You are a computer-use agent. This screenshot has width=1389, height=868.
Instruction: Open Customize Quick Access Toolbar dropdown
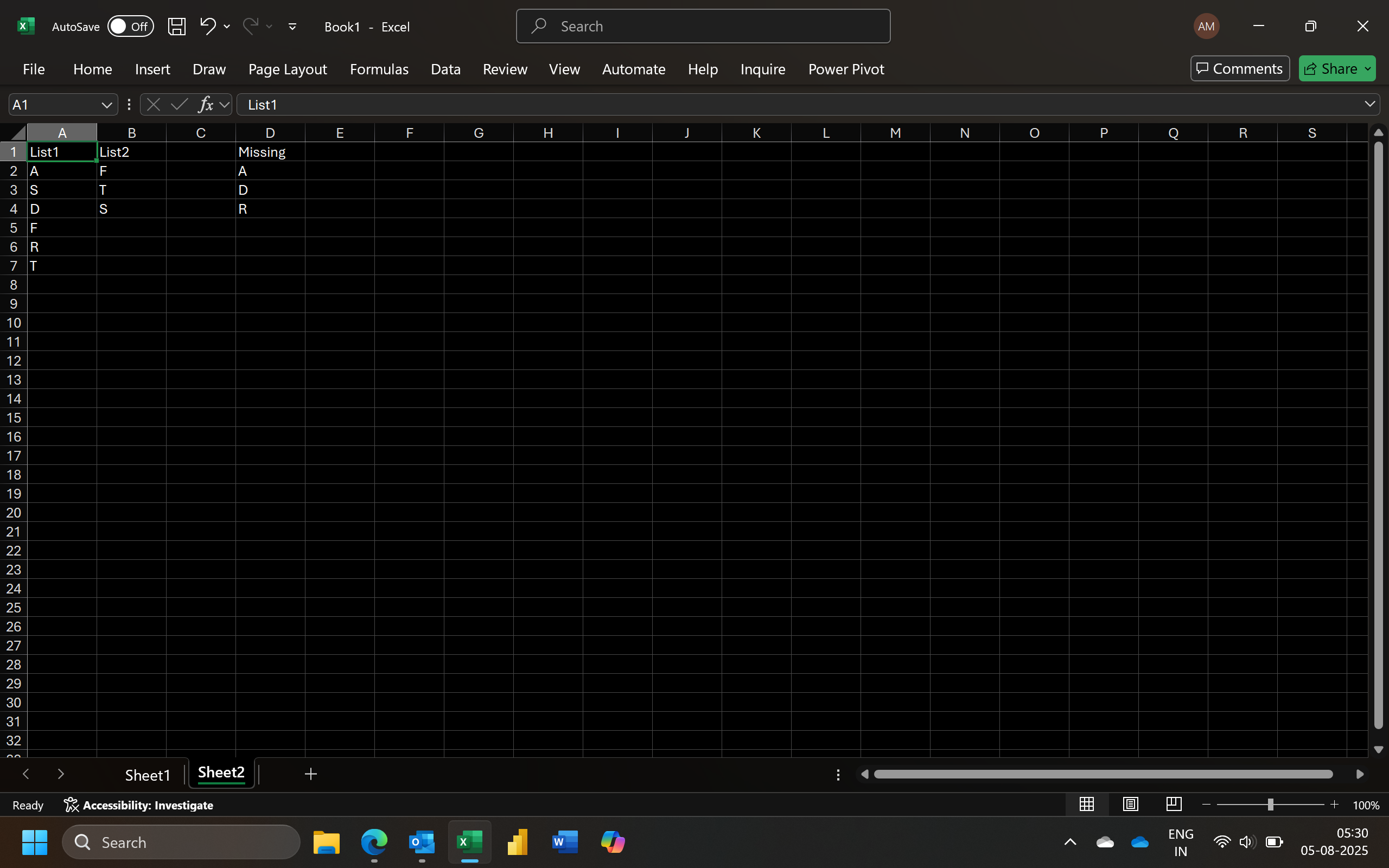tap(292, 27)
